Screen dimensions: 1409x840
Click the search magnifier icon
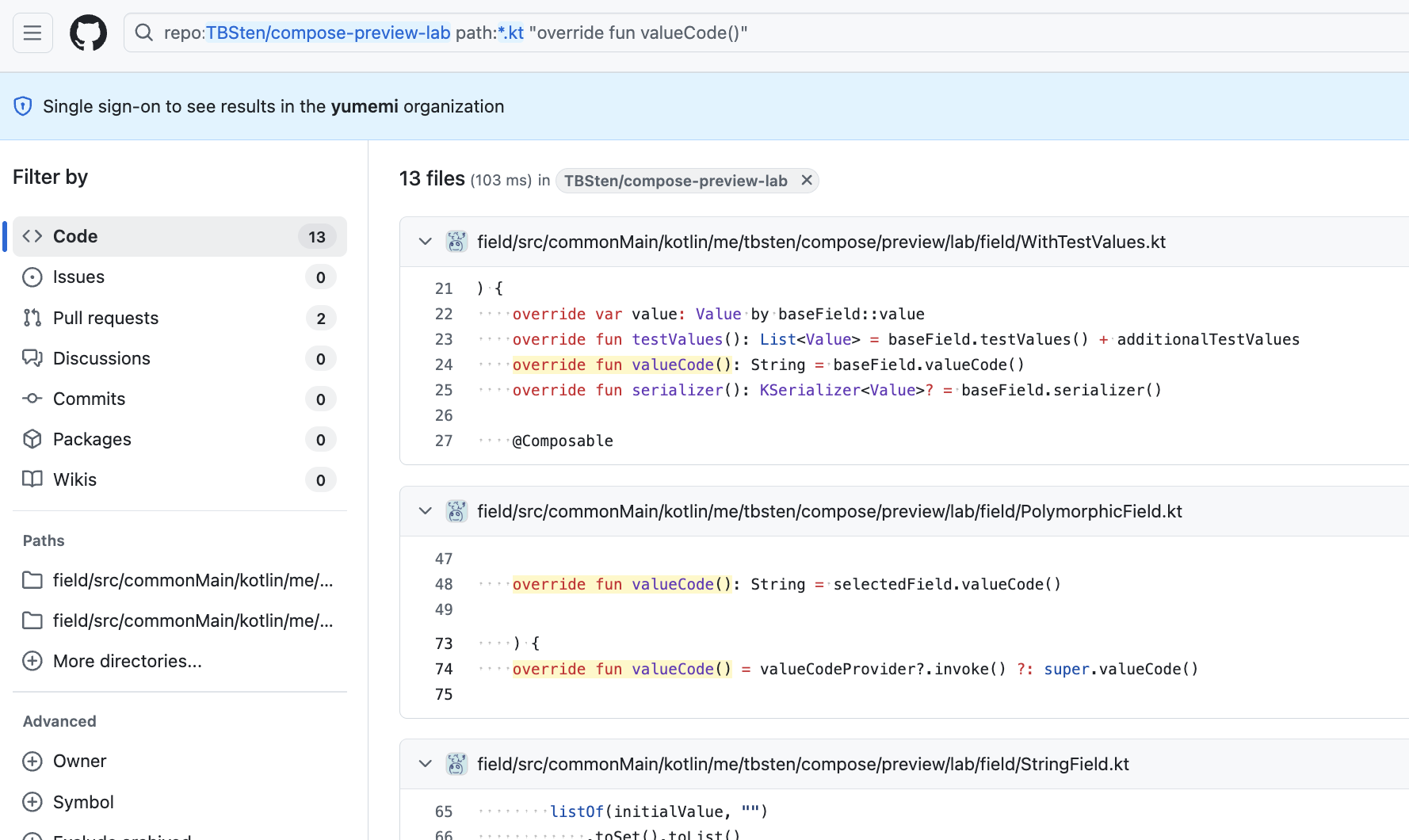(143, 32)
